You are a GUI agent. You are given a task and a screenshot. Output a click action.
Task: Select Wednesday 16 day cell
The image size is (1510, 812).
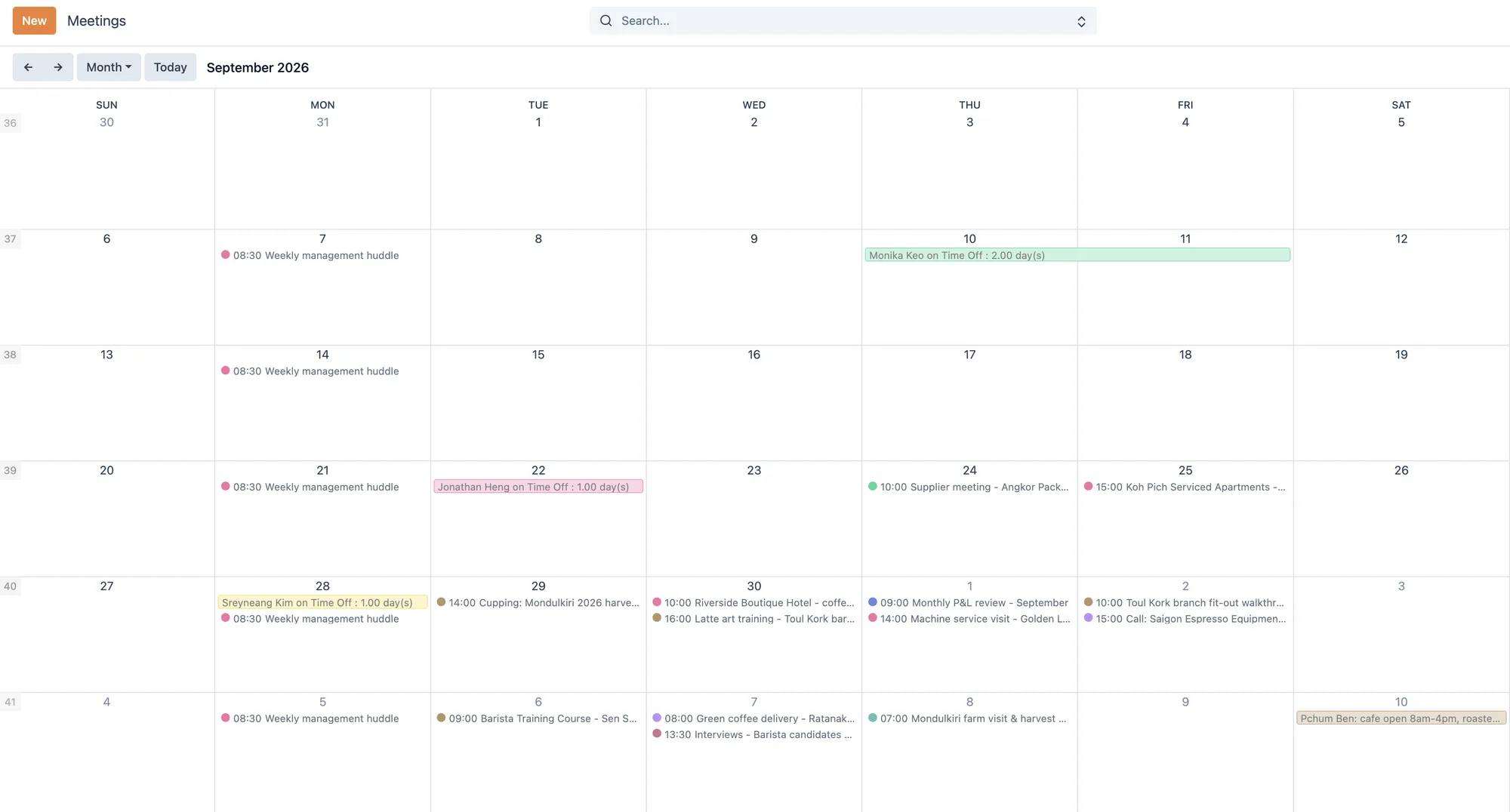click(753, 403)
